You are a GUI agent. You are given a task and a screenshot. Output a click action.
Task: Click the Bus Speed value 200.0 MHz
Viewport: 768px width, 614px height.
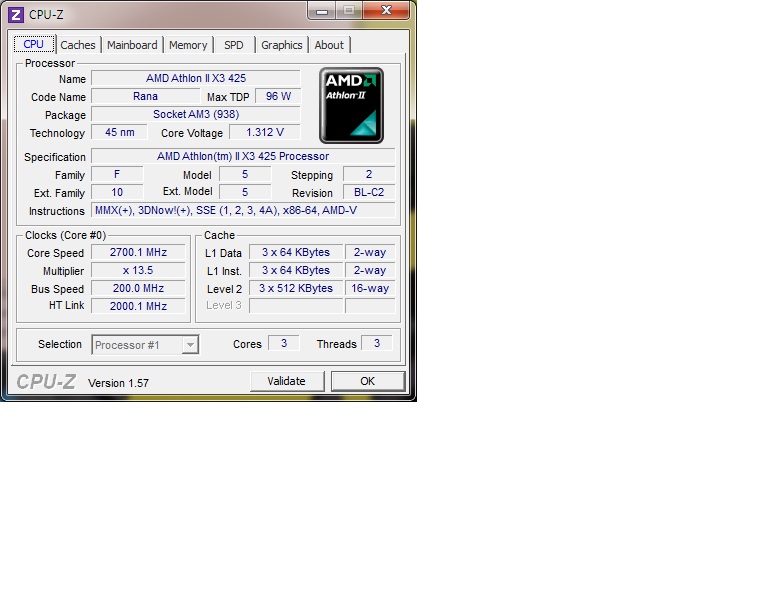[138, 288]
